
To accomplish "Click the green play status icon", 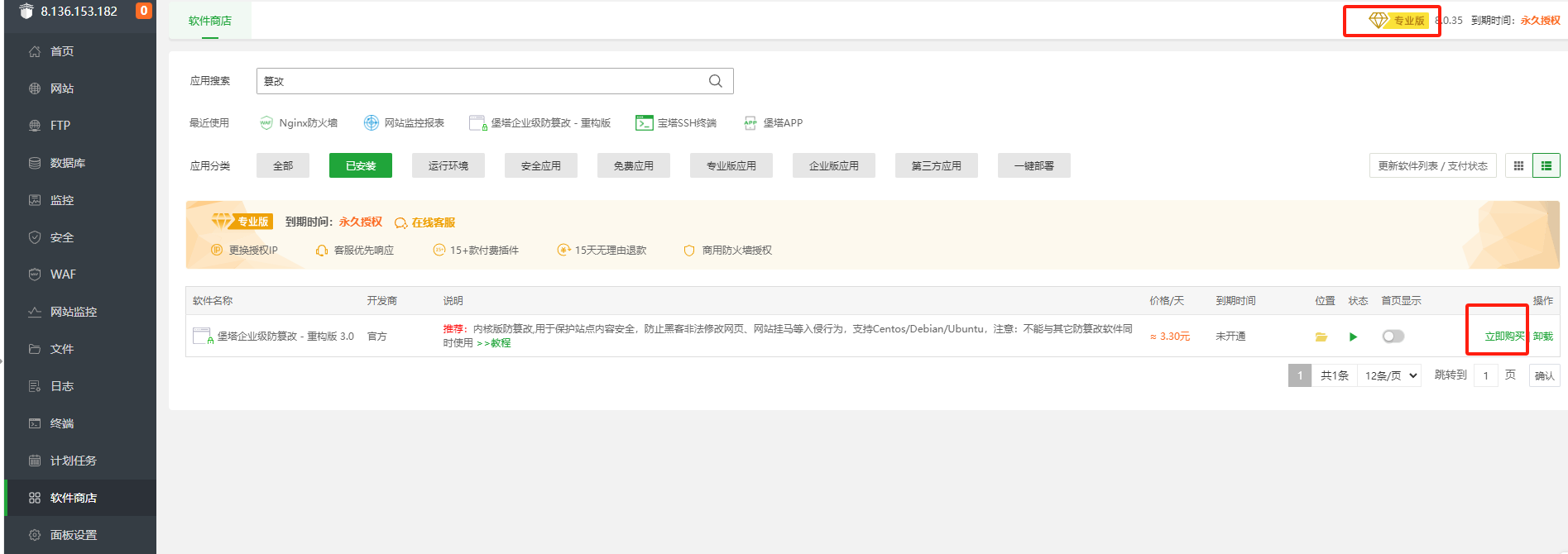I will 1353,337.
